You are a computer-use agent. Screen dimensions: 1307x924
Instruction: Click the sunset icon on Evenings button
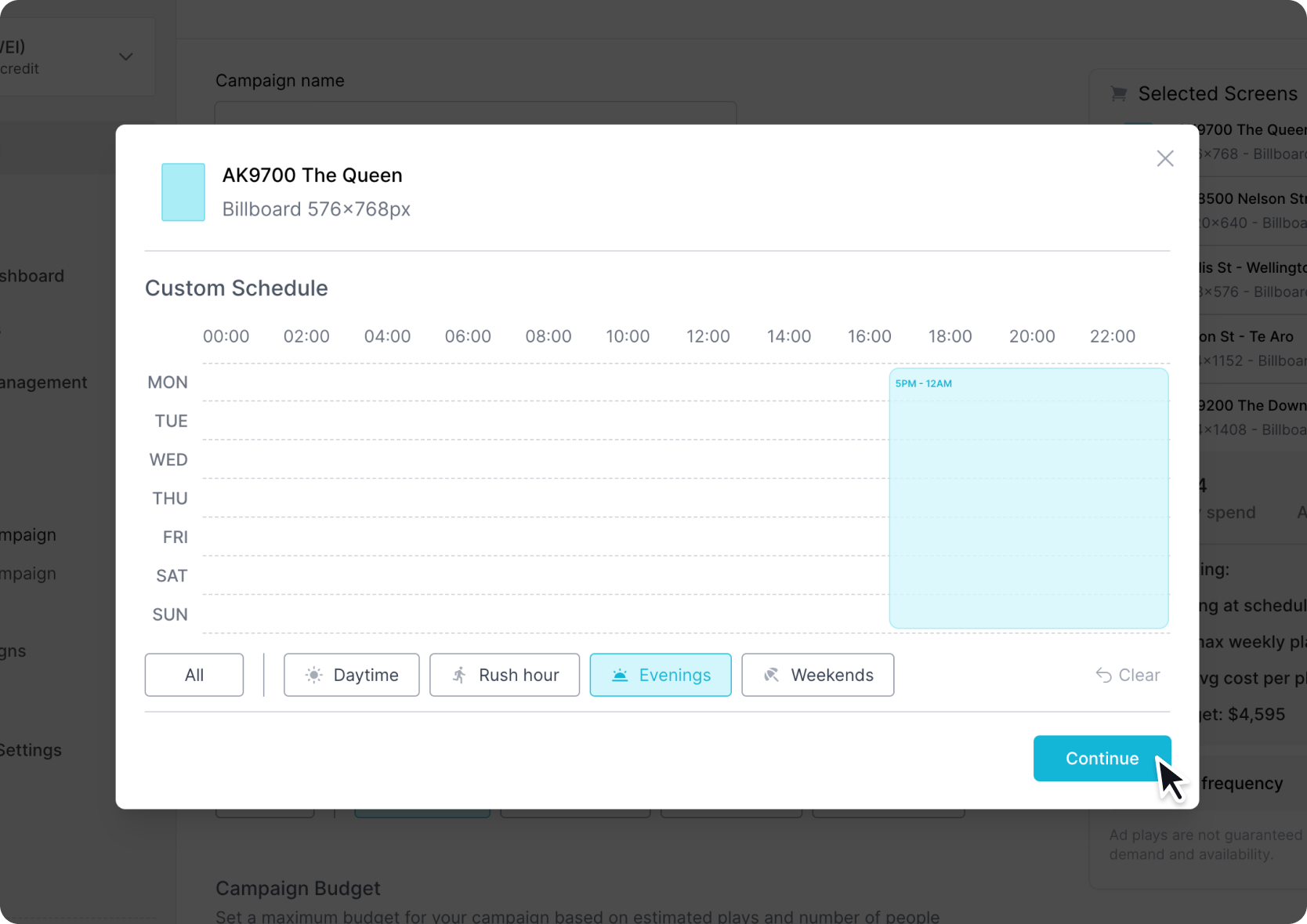(x=620, y=675)
